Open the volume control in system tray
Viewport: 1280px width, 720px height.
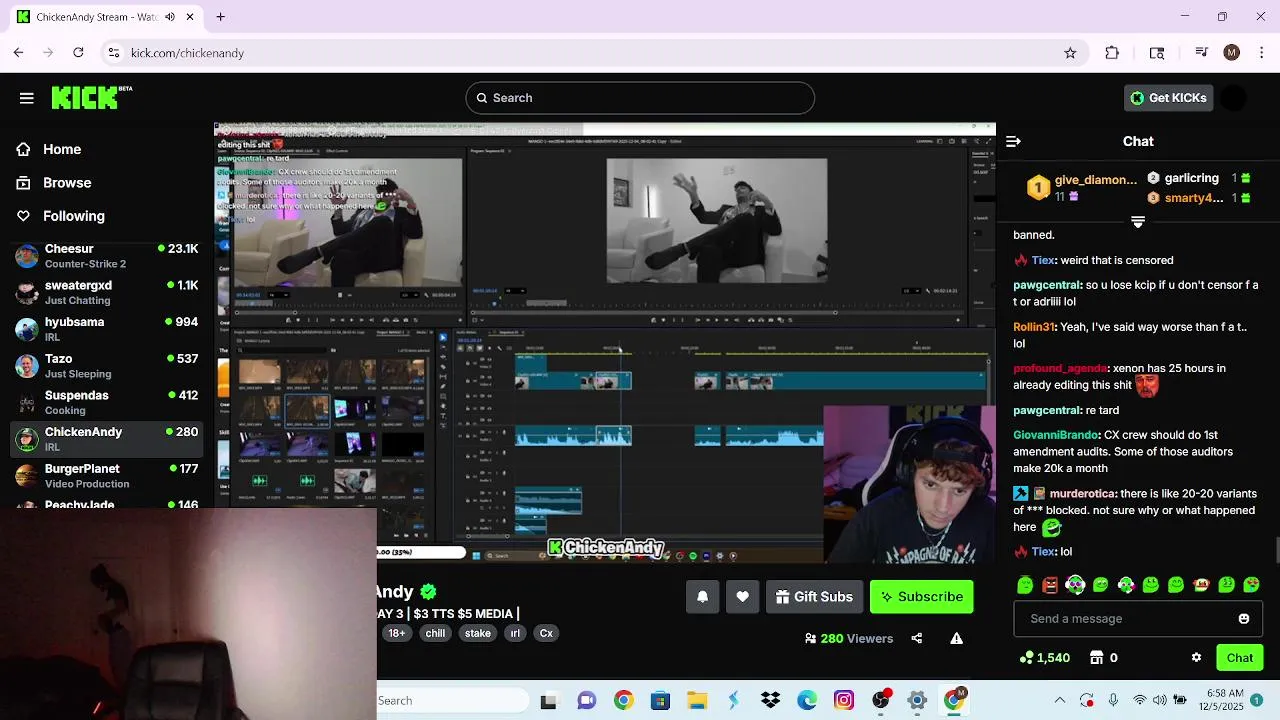coord(1160,701)
